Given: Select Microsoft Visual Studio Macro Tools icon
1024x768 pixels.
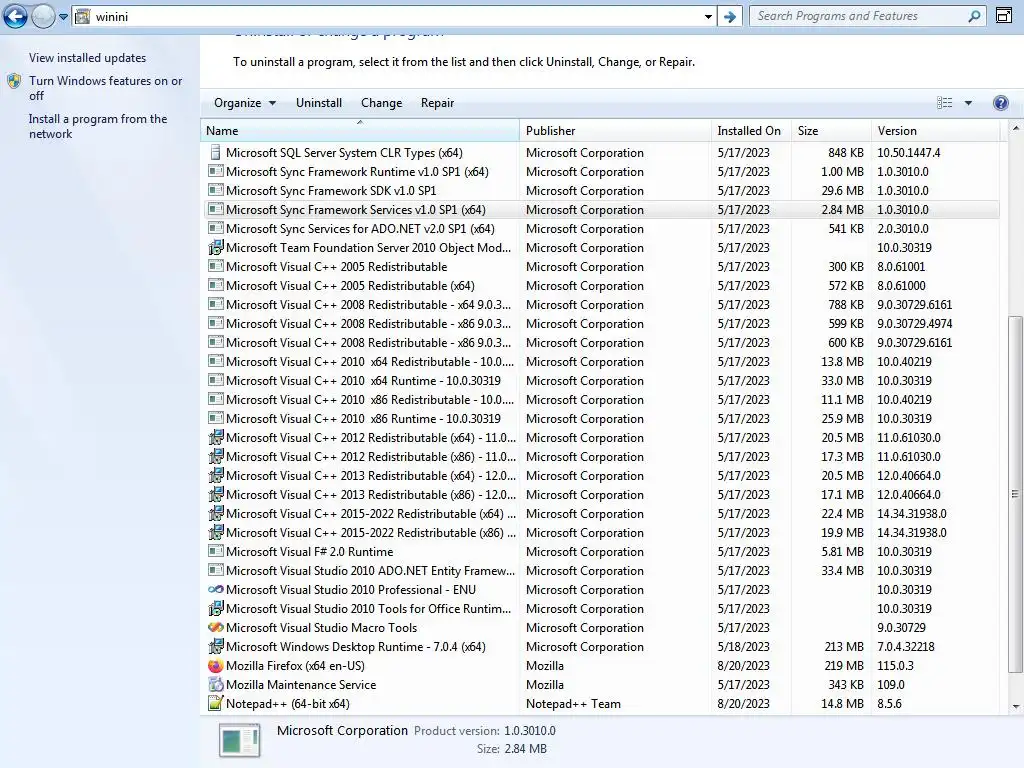Looking at the screenshot, I should [216, 628].
